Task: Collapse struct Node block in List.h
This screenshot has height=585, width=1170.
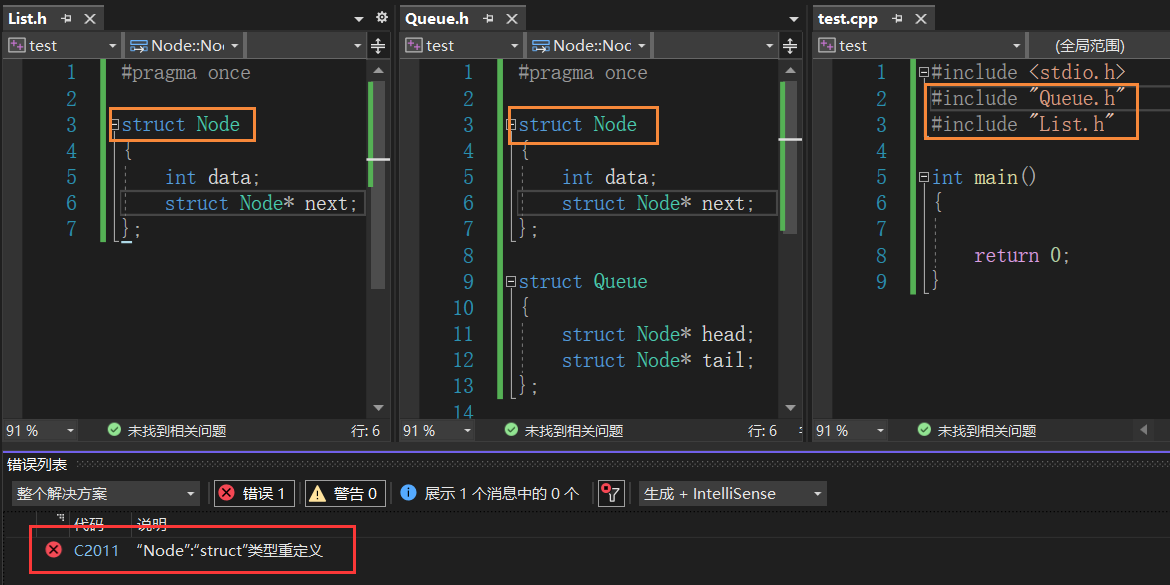Action: coord(115,125)
